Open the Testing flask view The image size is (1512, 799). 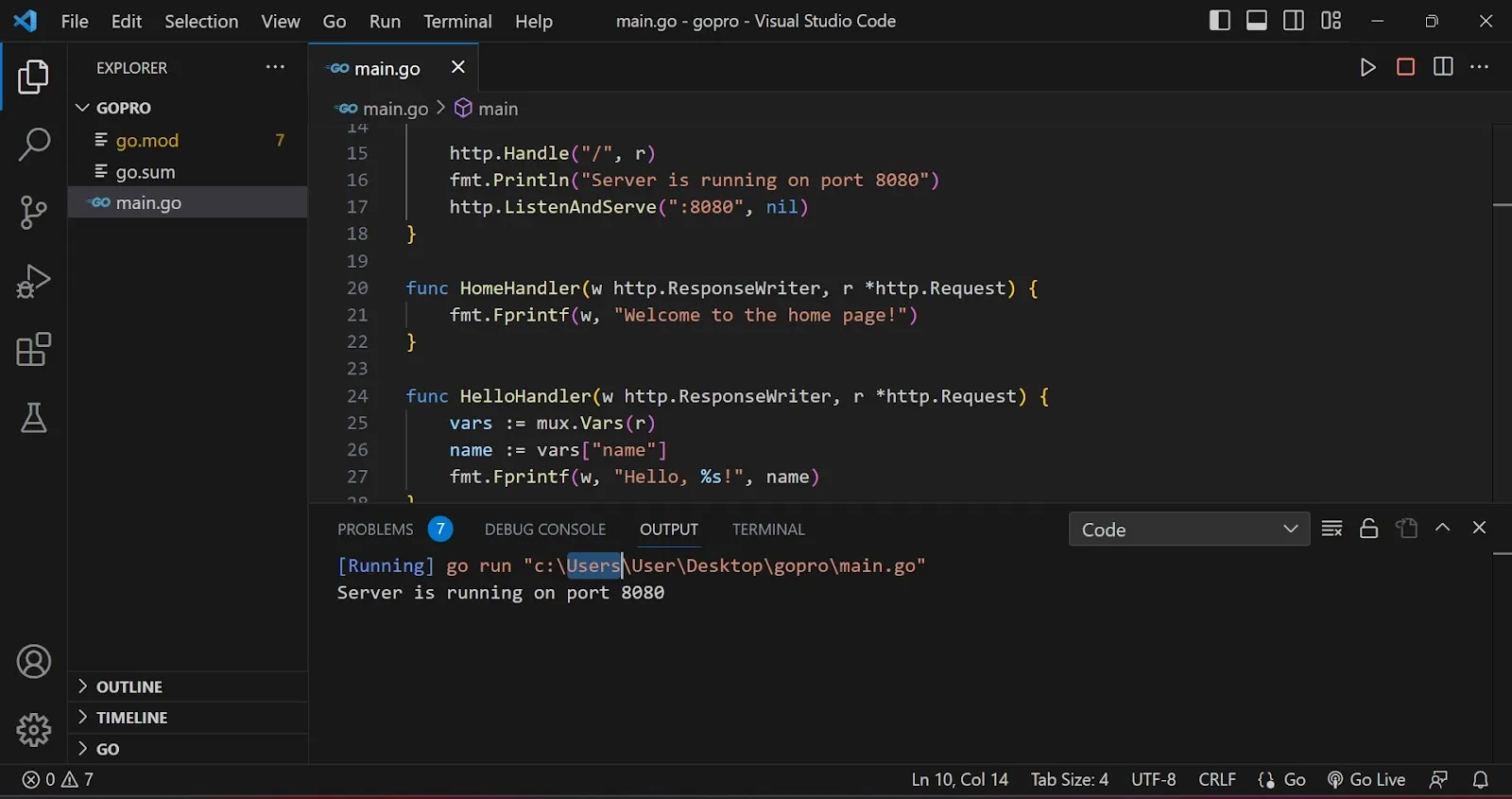pos(34,418)
